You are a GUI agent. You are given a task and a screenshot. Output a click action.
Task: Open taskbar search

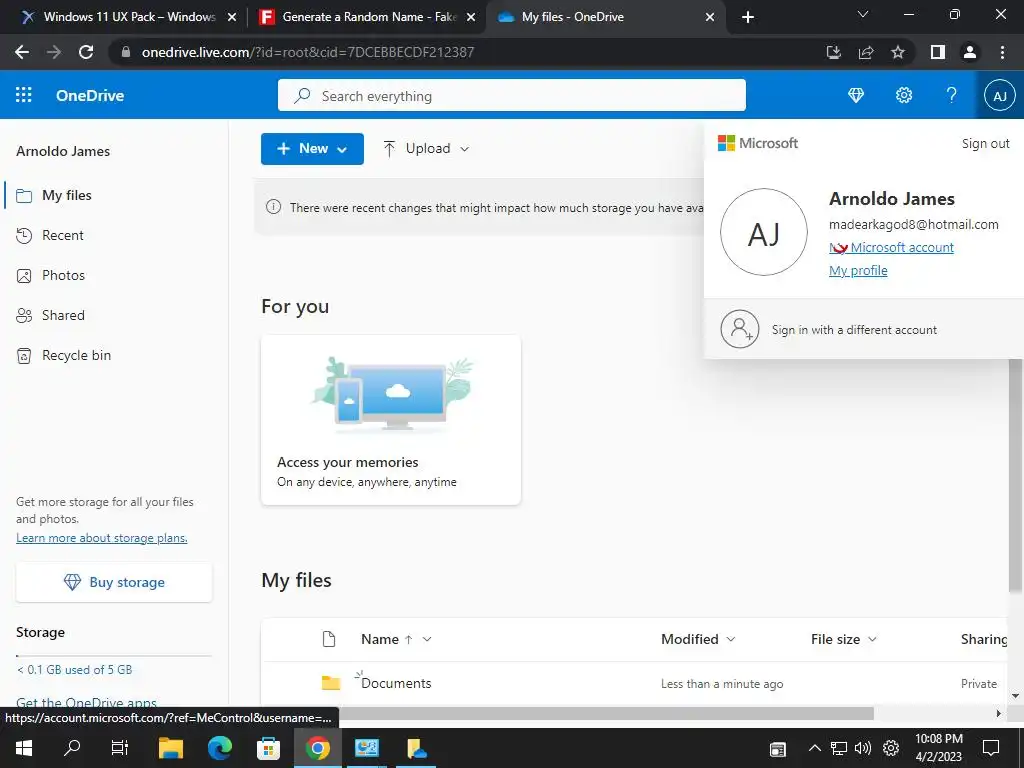coord(72,748)
